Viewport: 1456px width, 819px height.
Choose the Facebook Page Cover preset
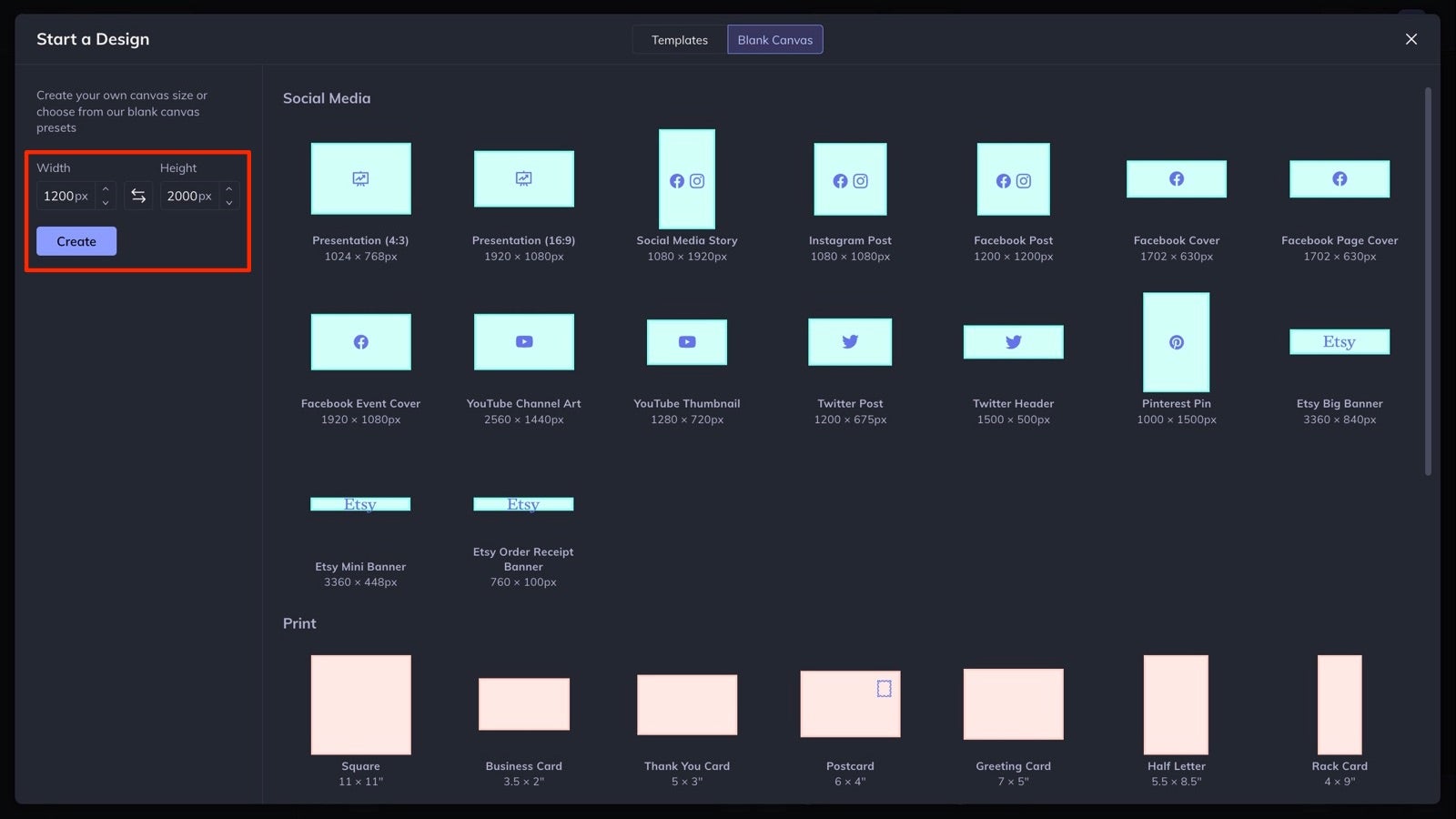pyautogui.click(x=1339, y=179)
